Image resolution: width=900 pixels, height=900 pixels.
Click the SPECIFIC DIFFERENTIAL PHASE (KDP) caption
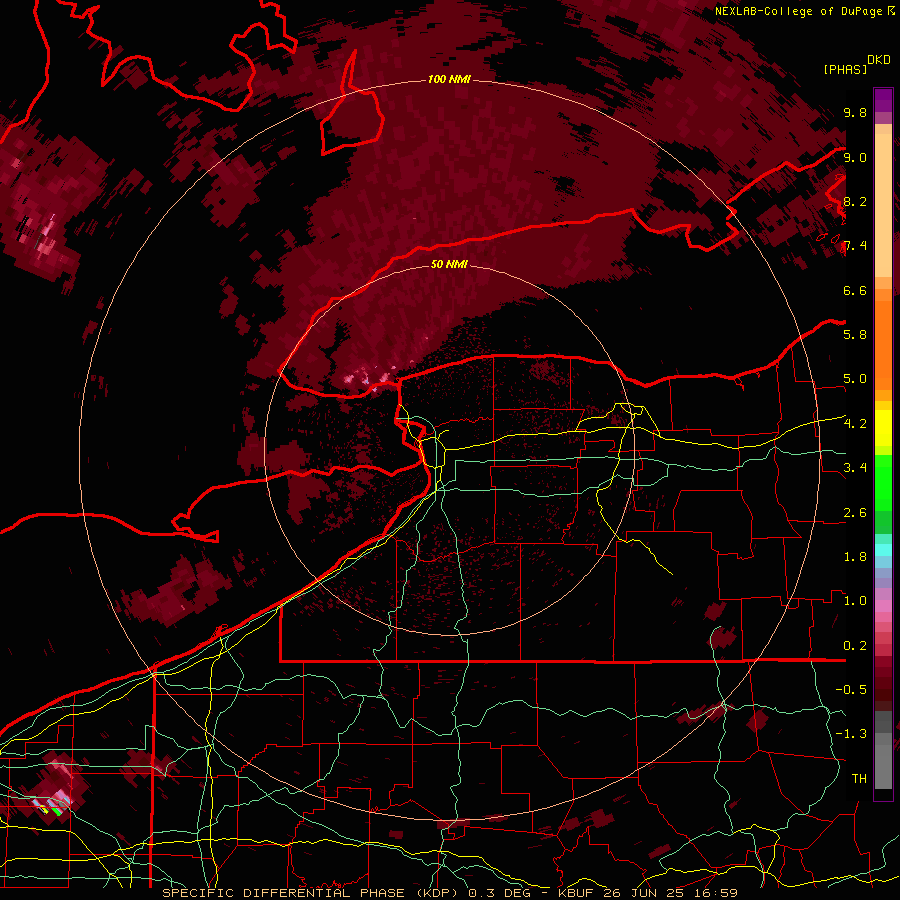(312, 893)
